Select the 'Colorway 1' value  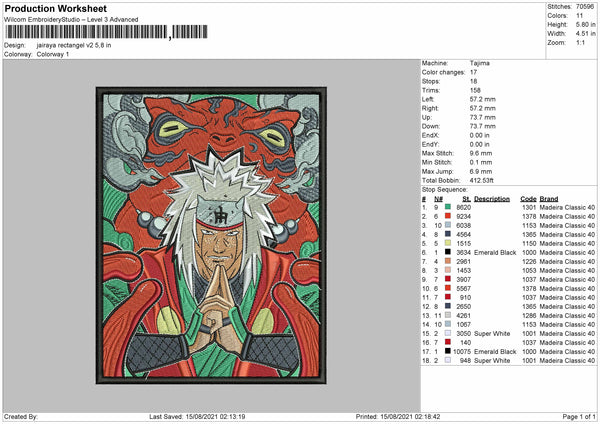(53, 54)
